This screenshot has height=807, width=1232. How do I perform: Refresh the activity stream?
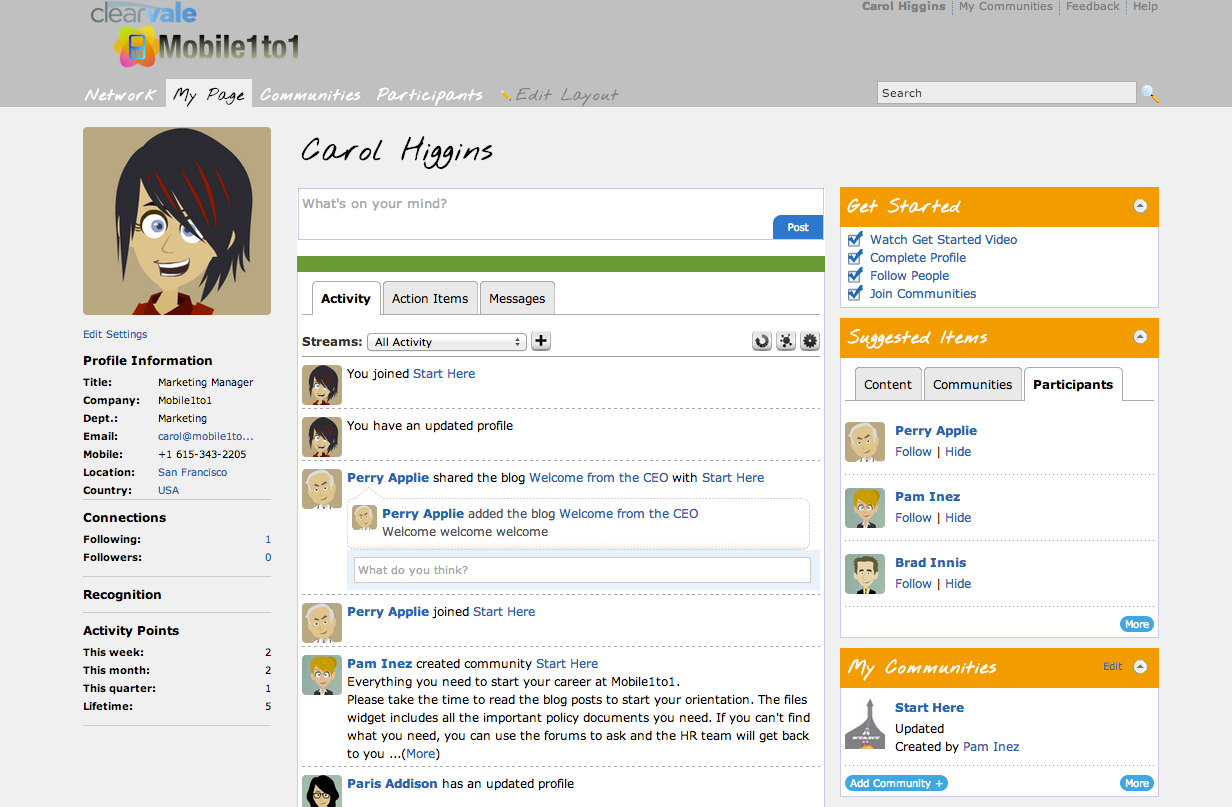(x=762, y=341)
